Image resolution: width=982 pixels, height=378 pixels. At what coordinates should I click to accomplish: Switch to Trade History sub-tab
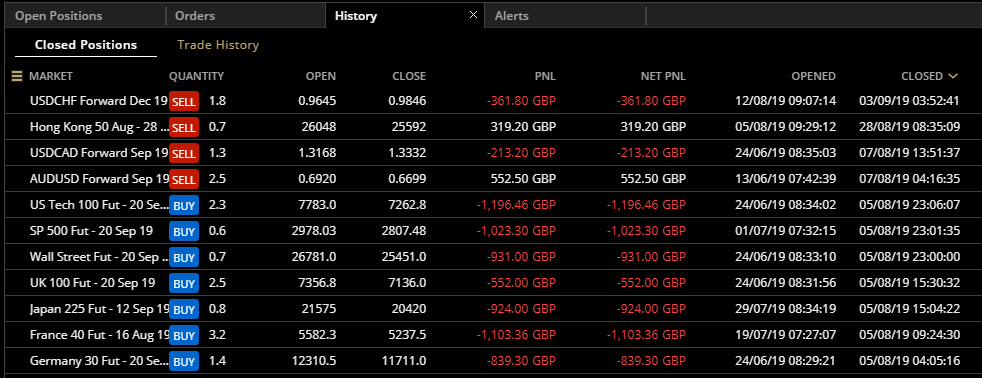(218, 45)
